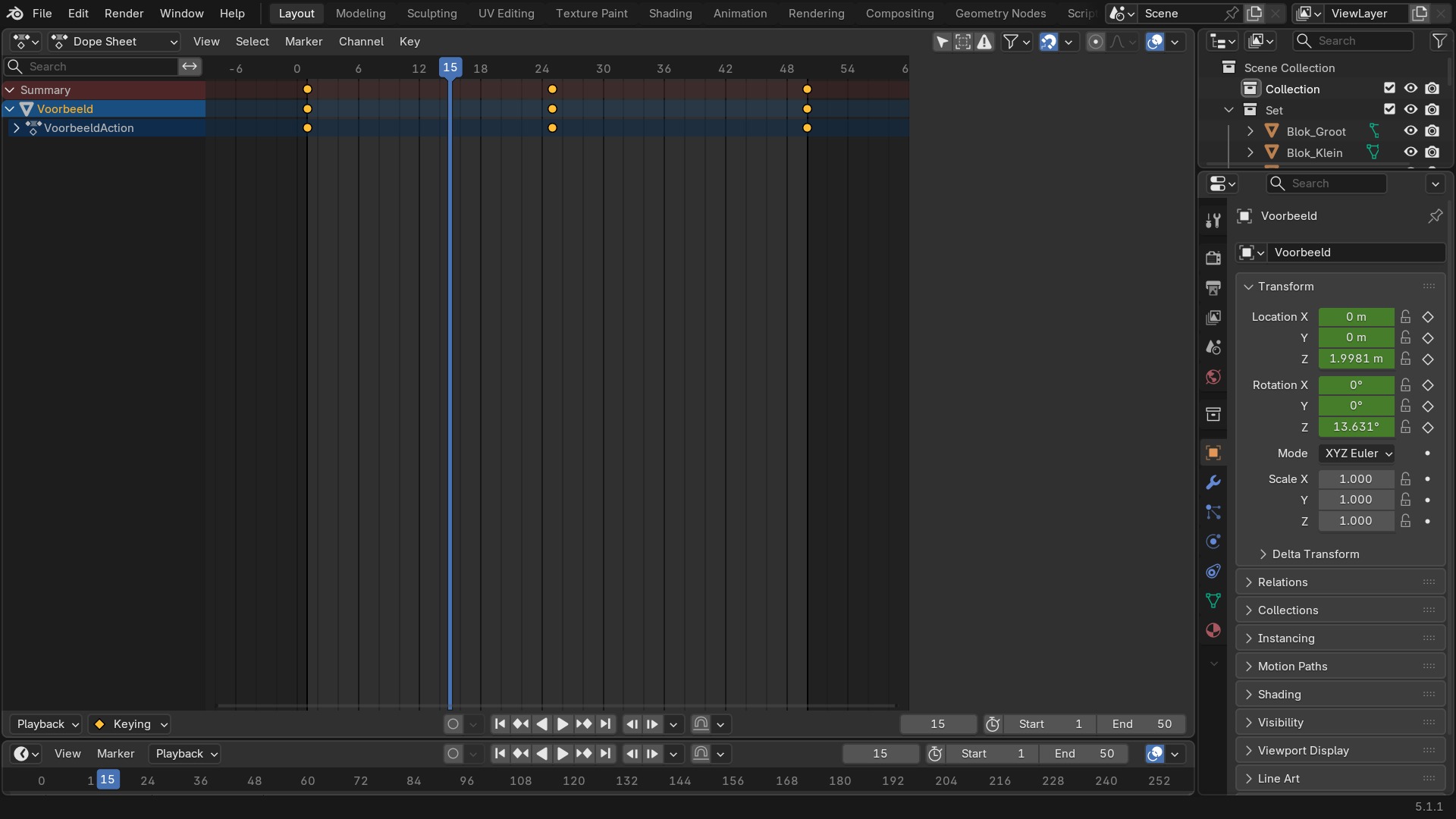Open the Tool properties tab
Image resolution: width=1456 pixels, height=819 pixels.
coord(1213,221)
